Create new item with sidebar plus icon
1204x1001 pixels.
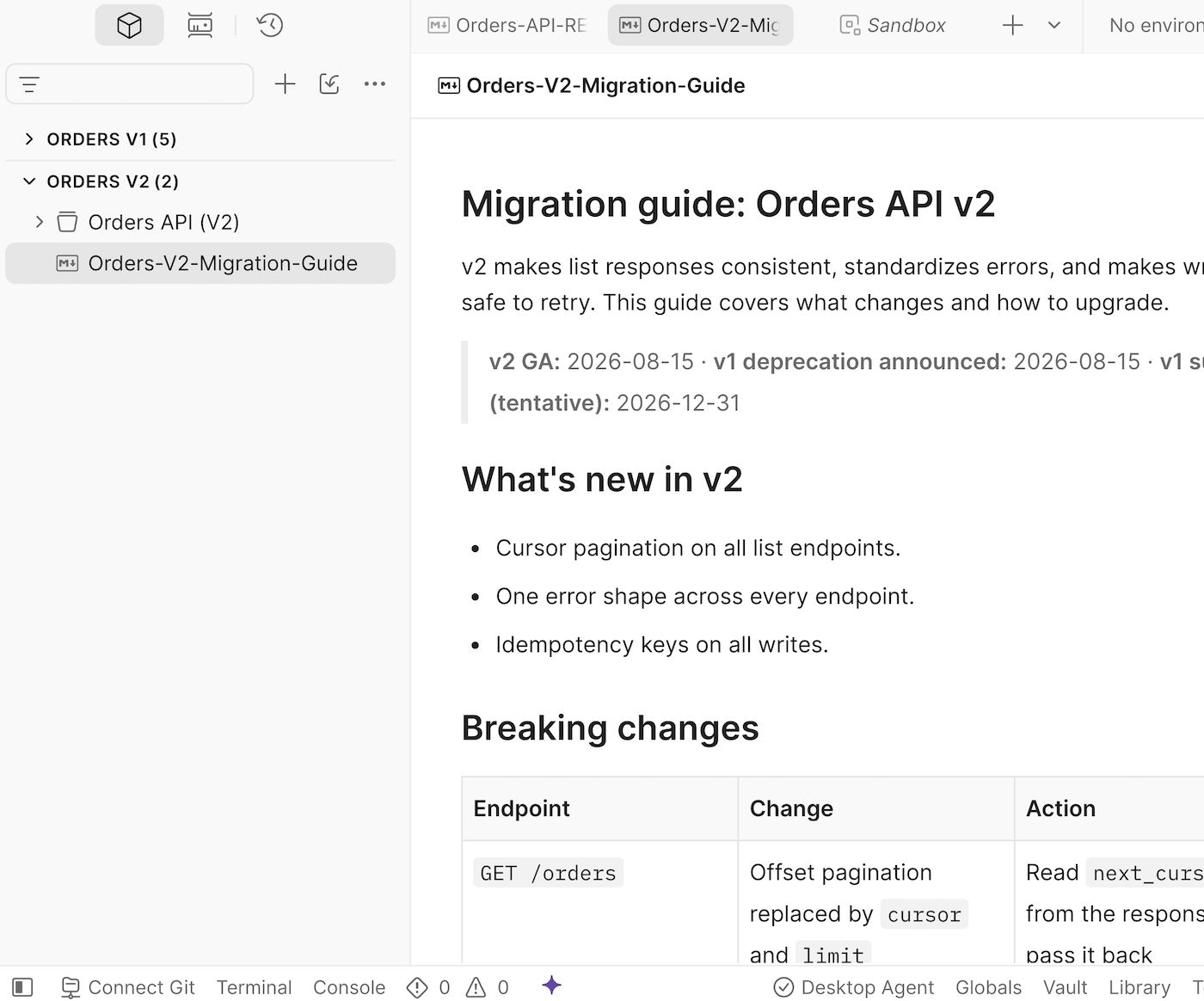tap(285, 83)
